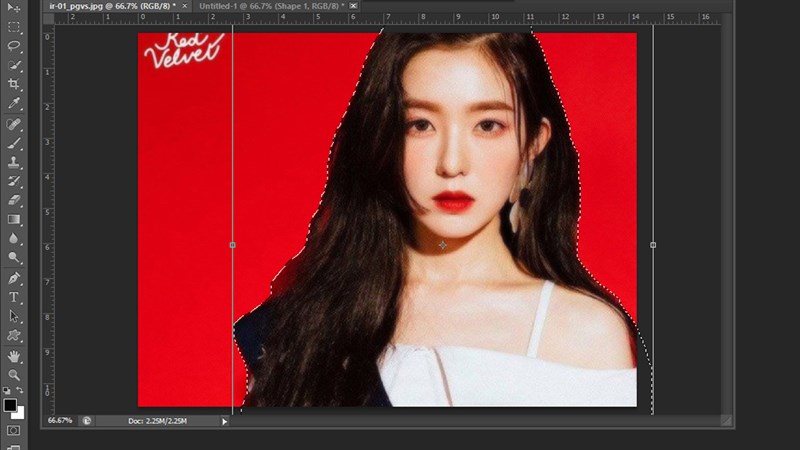The width and height of the screenshot is (800, 450).
Task: Close the Untitled-1 tab
Action: (x=353, y=6)
